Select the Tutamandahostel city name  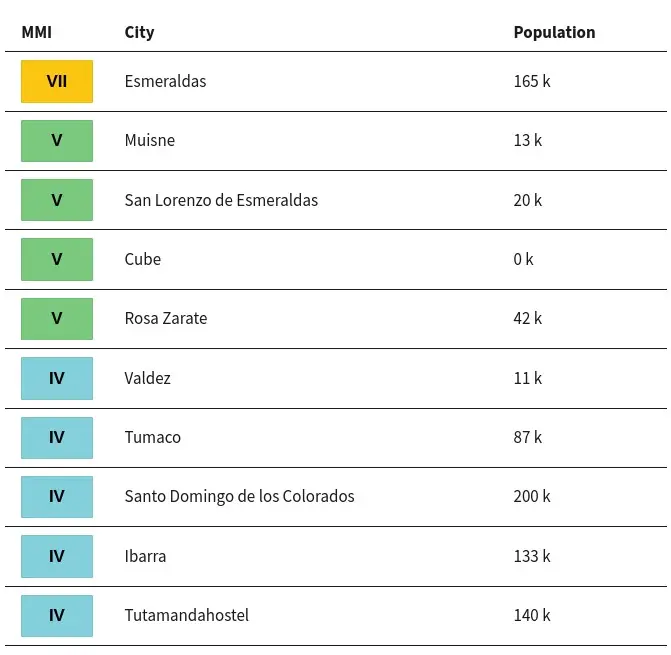pos(187,615)
